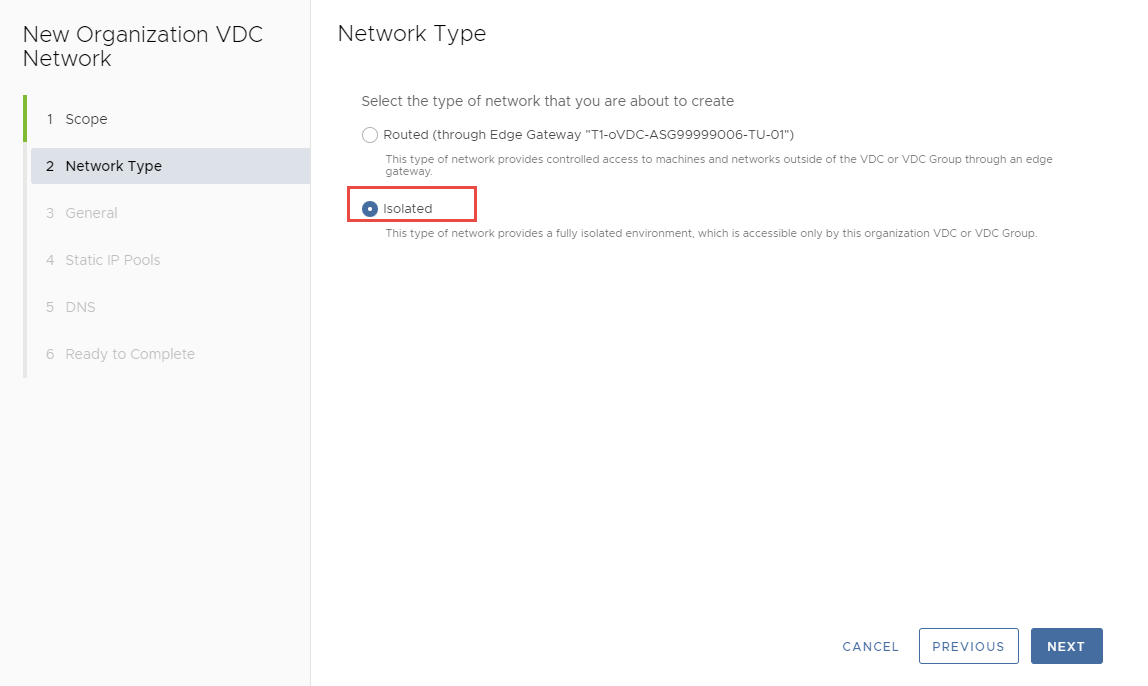1148x686 pixels.
Task: Go to the Scope step
Action: pos(86,119)
